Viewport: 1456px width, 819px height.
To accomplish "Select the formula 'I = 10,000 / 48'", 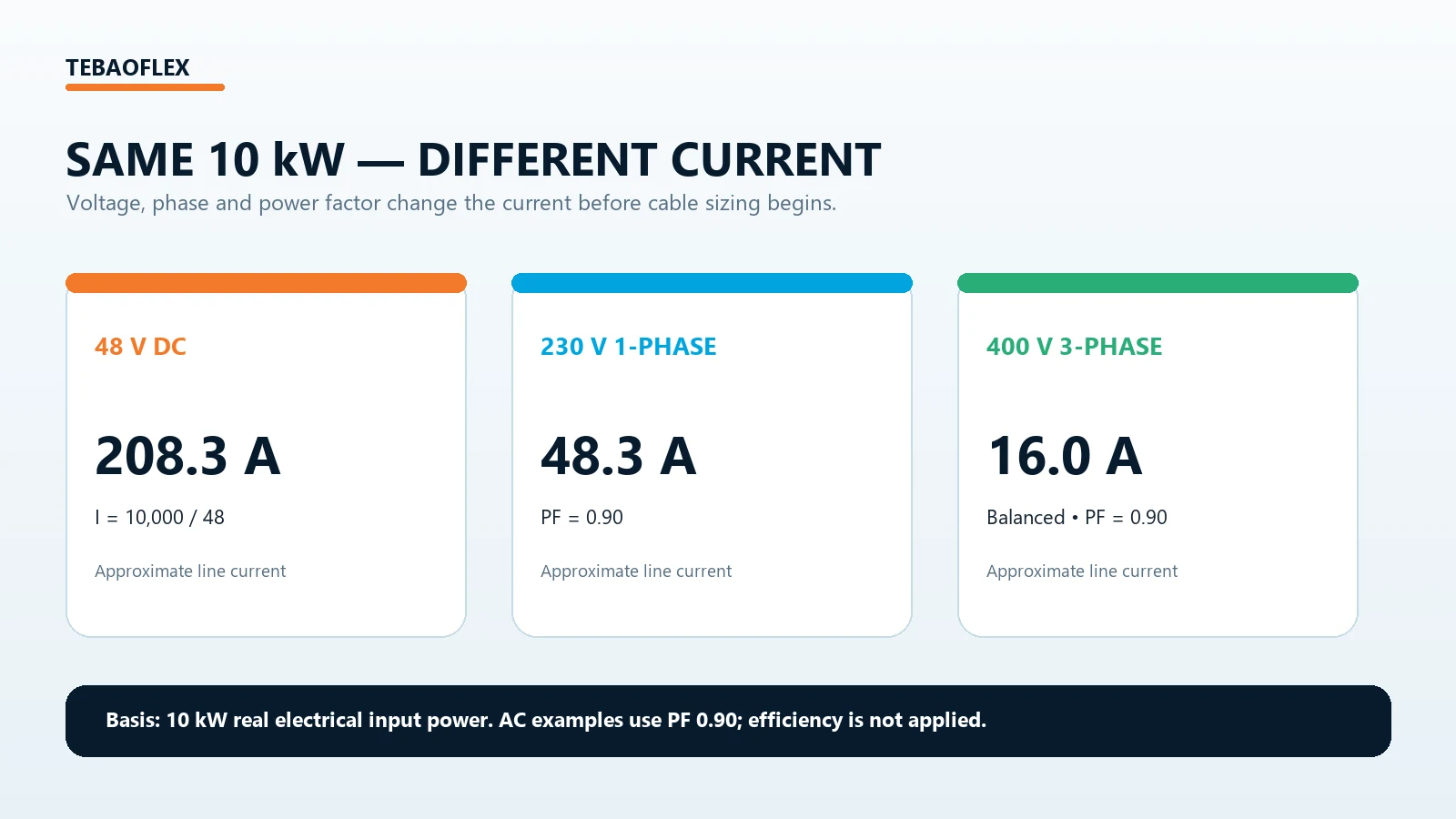I will (x=159, y=518).
